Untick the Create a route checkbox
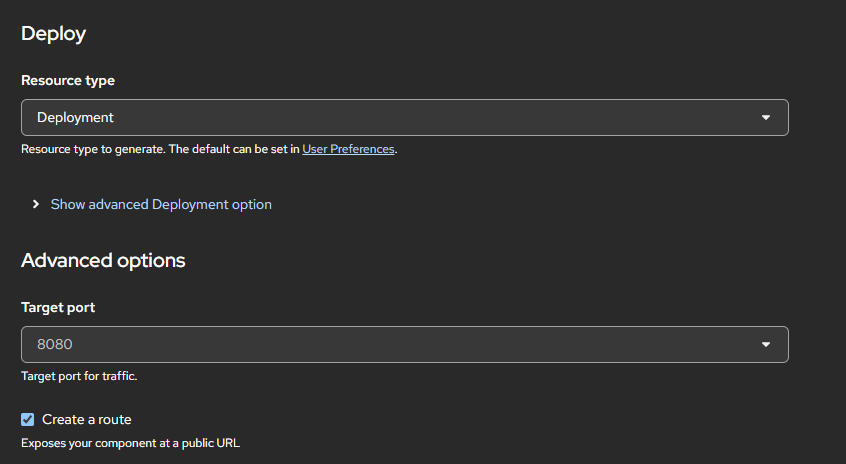846x464 pixels. (28, 420)
